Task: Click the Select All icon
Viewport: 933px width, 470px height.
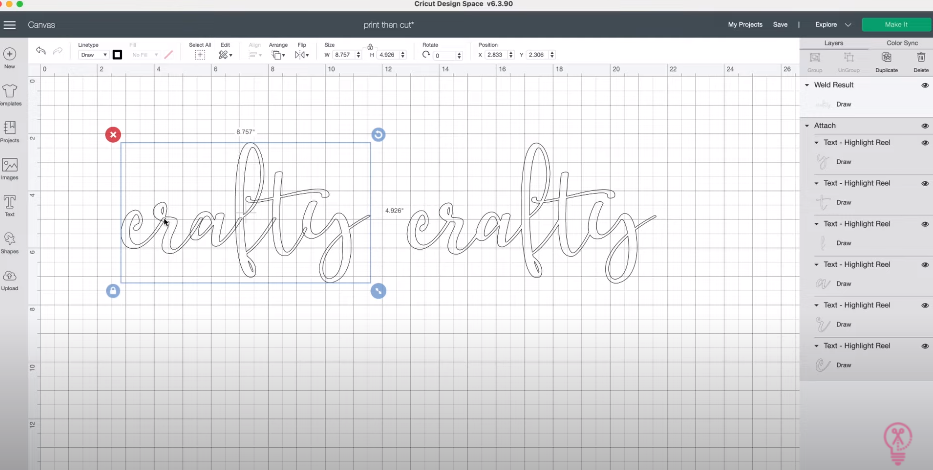Action: pos(200,55)
